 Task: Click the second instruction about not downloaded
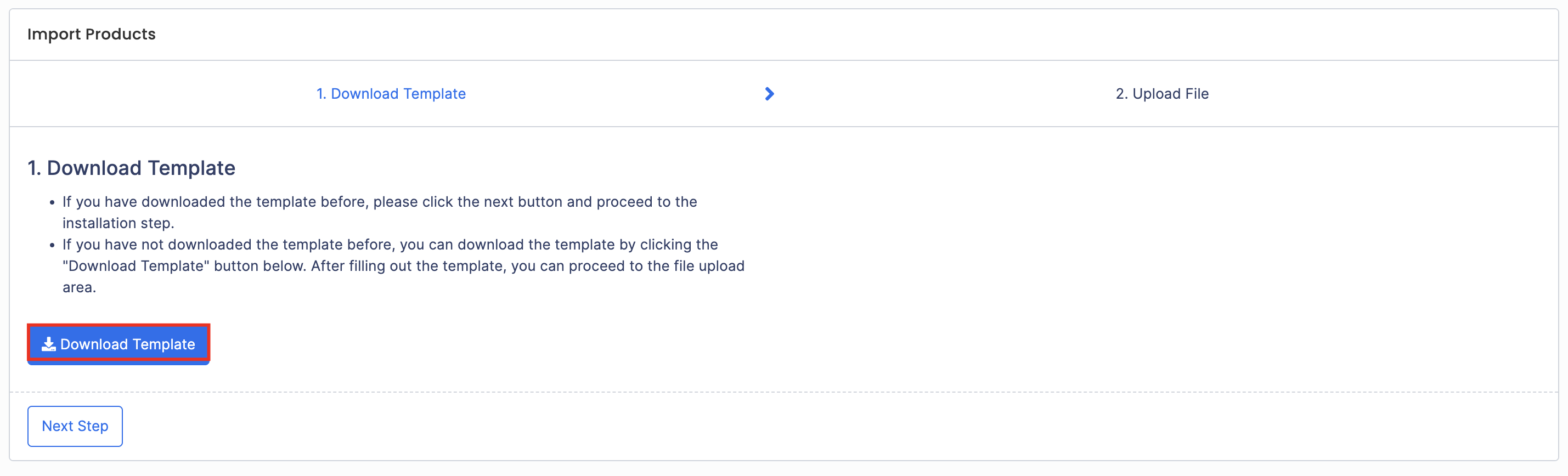coord(404,266)
